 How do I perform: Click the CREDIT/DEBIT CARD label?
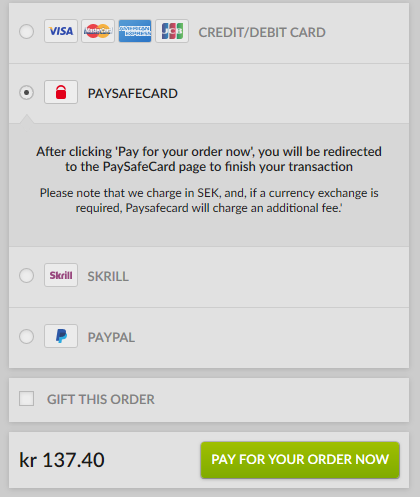tap(262, 32)
